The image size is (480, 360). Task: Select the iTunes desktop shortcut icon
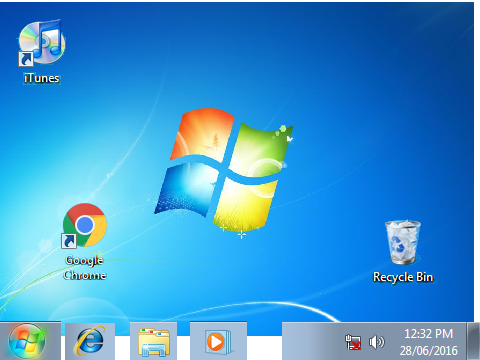pyautogui.click(x=42, y=42)
